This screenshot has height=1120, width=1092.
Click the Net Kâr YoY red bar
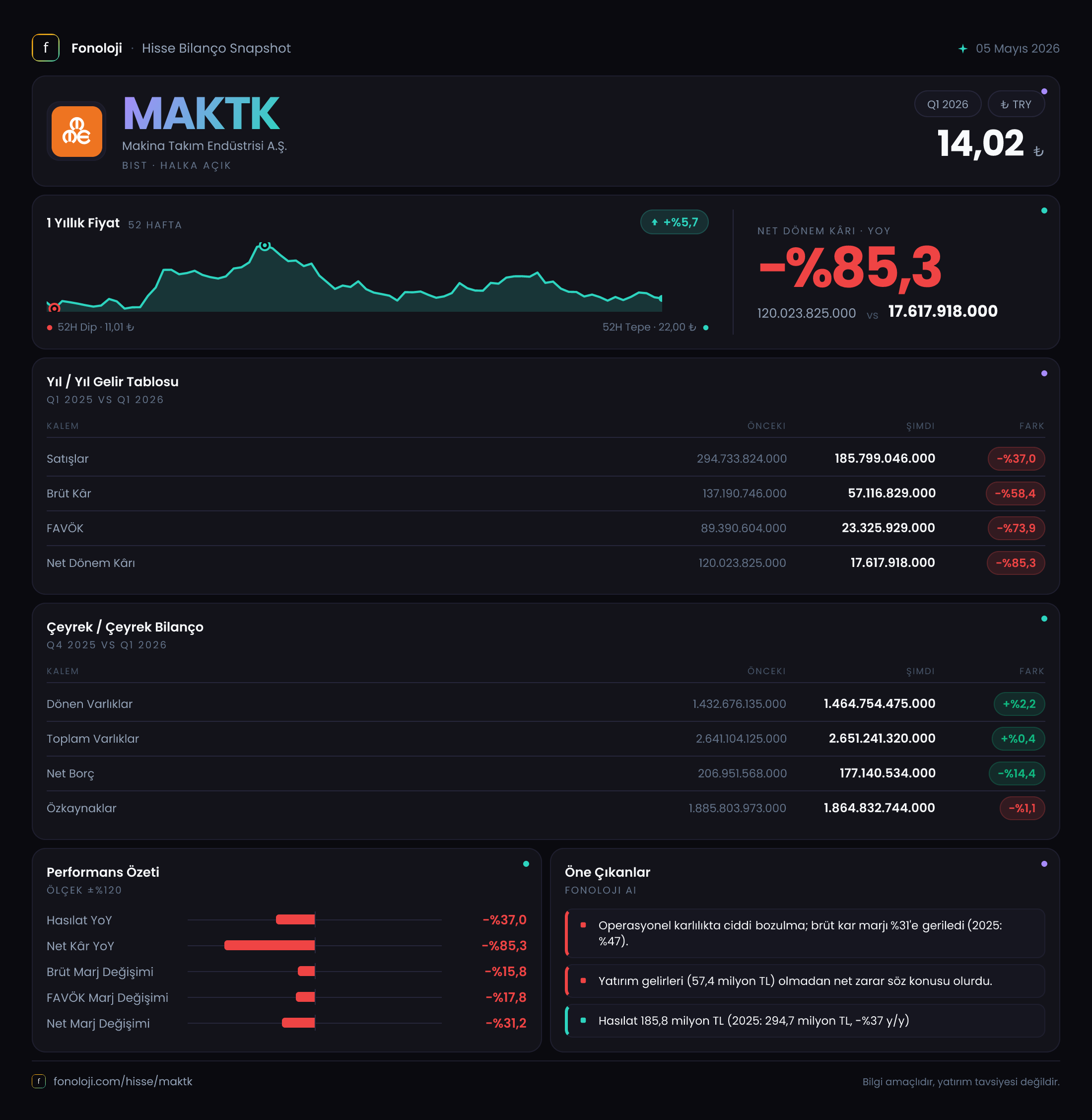point(270,945)
